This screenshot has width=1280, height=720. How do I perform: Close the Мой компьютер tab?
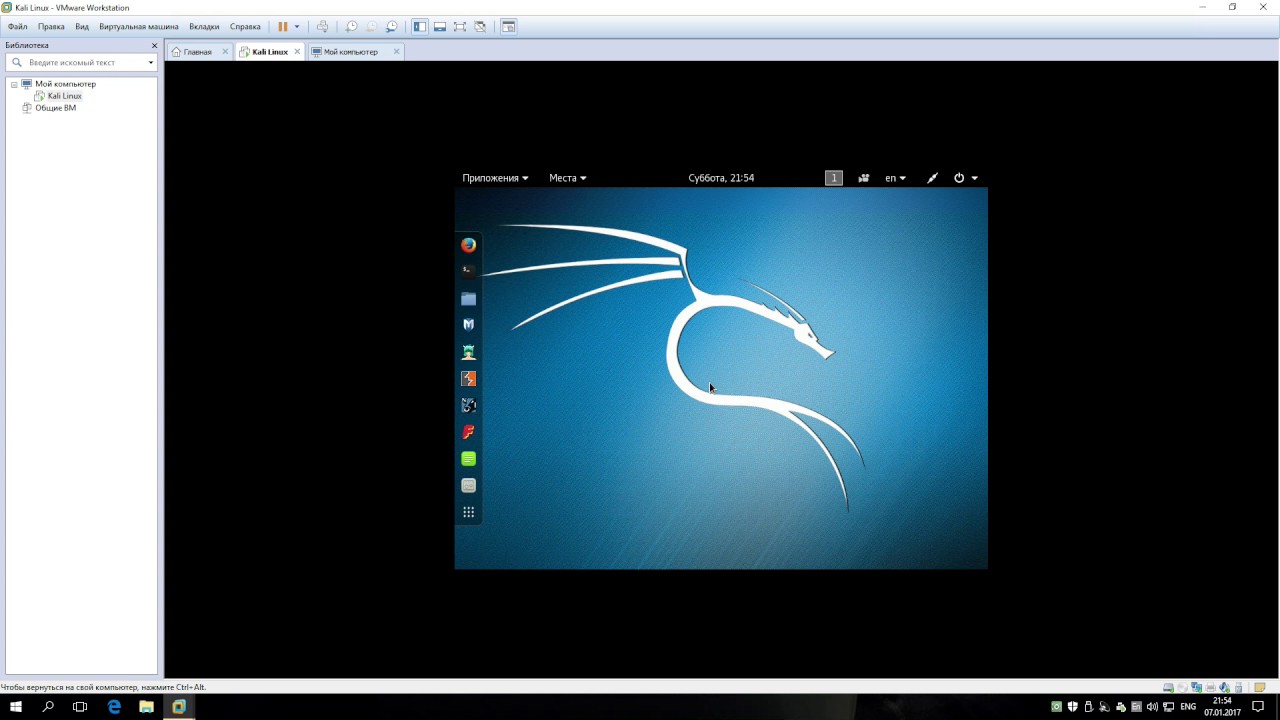coord(397,52)
